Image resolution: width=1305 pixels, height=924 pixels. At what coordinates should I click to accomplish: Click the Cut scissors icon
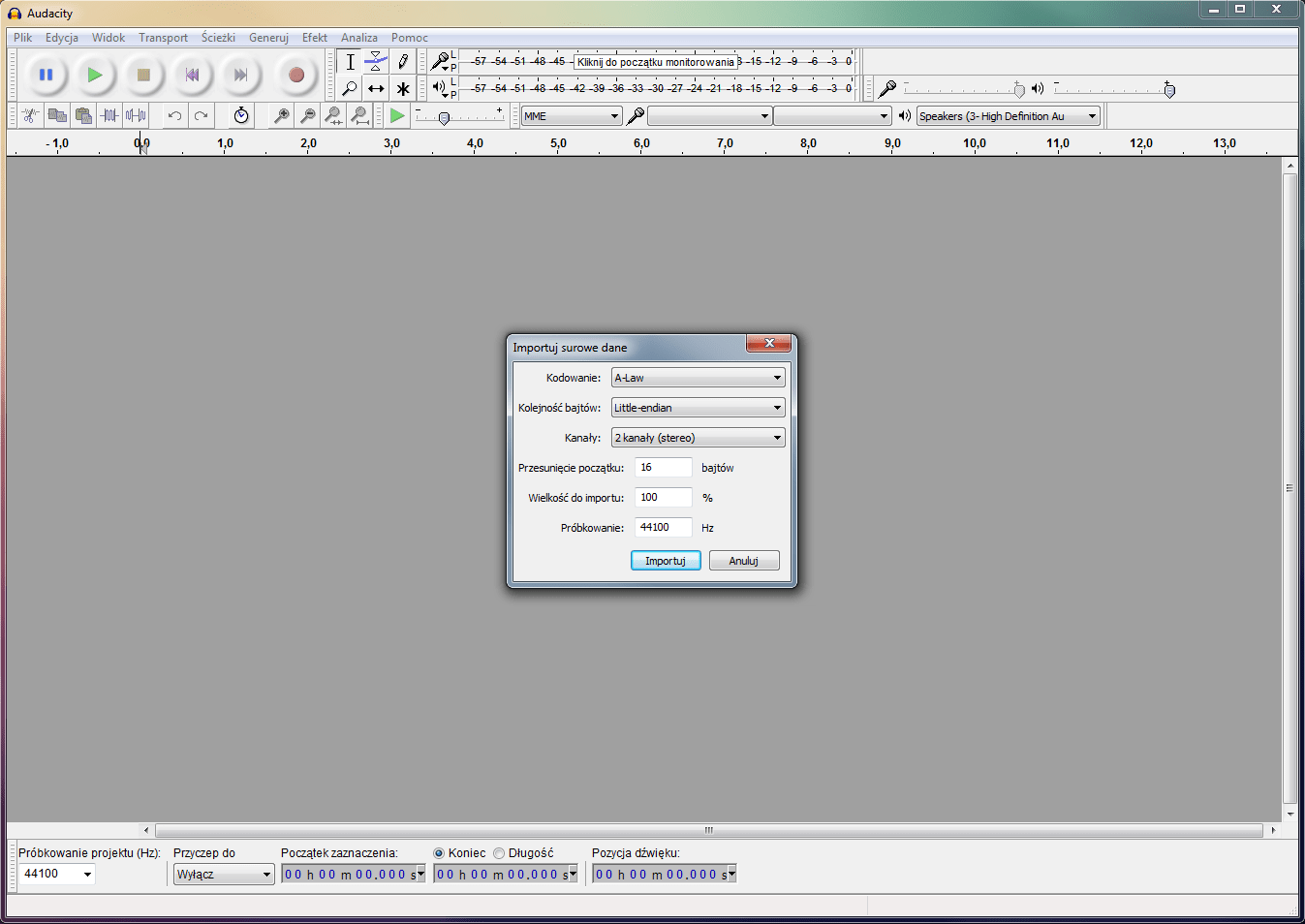31,116
